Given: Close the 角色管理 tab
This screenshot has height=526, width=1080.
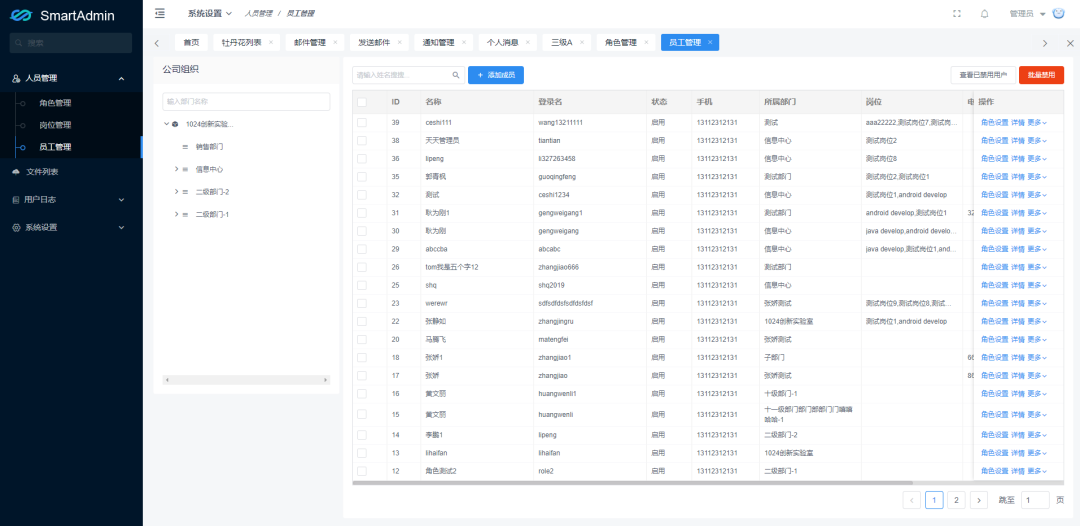Looking at the screenshot, I should [x=646, y=43].
